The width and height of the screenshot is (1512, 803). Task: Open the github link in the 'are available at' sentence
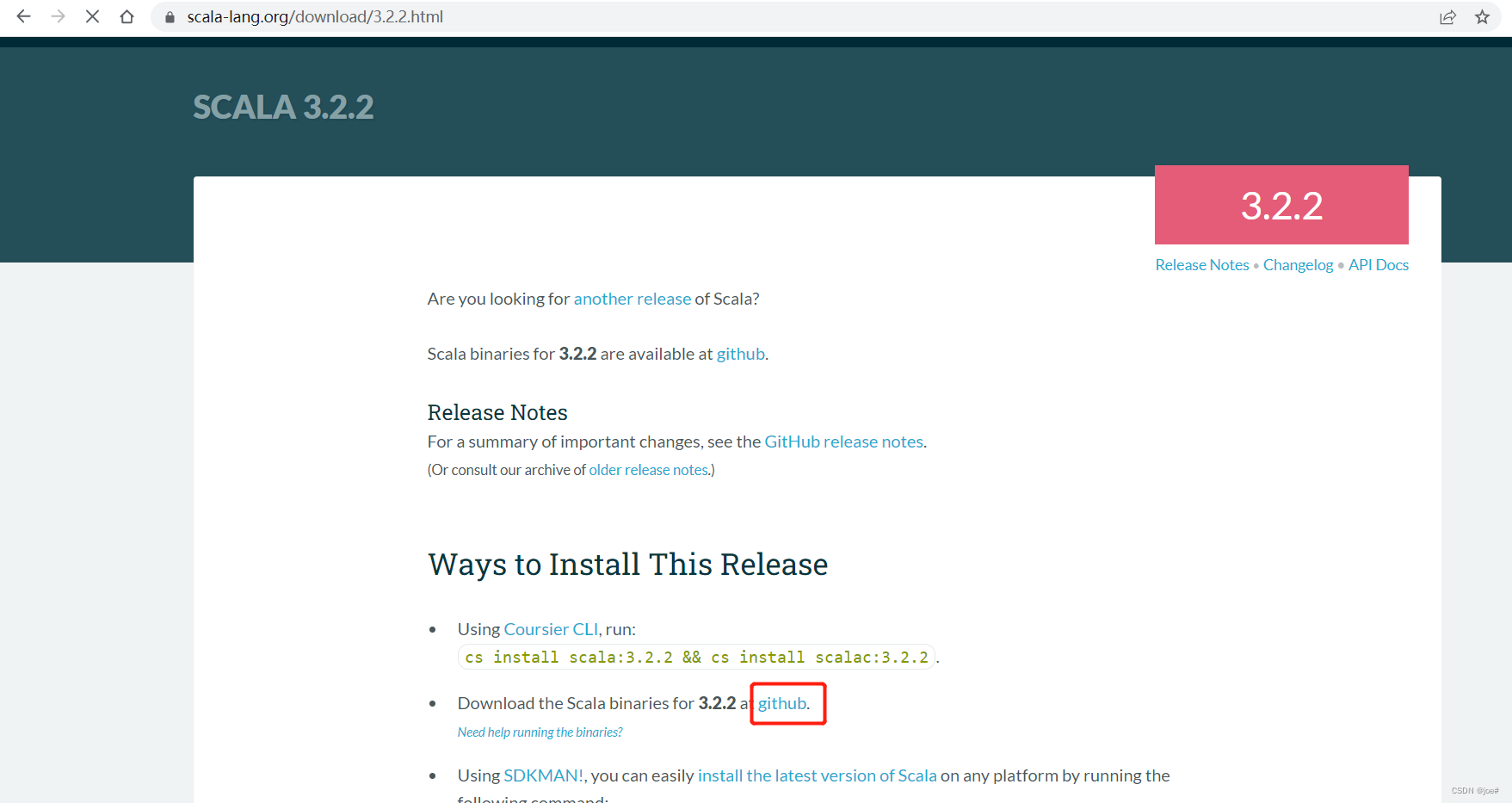[740, 354]
